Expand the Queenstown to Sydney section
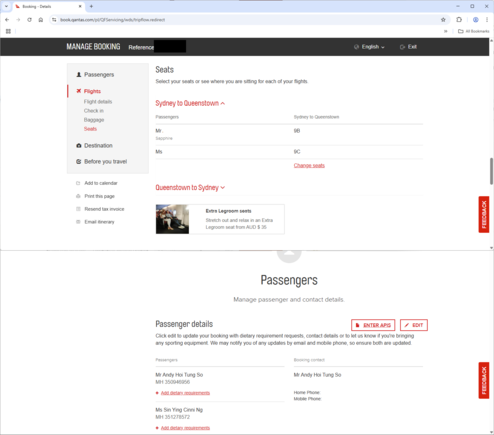The height and width of the screenshot is (435, 494). coord(190,188)
